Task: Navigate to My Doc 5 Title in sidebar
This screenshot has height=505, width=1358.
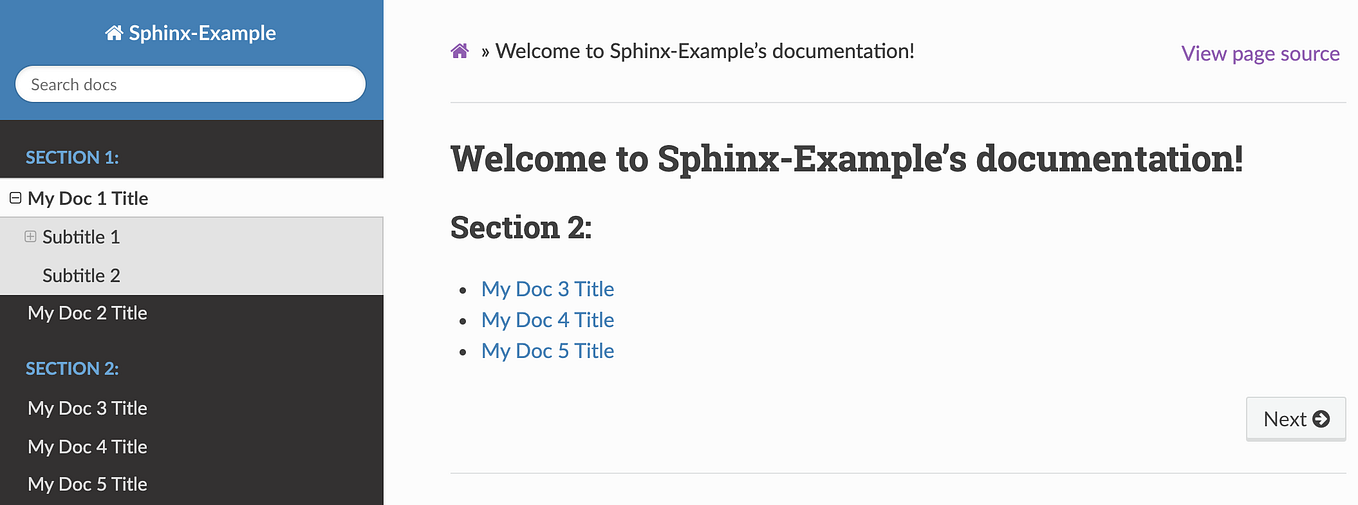Action: tap(88, 484)
